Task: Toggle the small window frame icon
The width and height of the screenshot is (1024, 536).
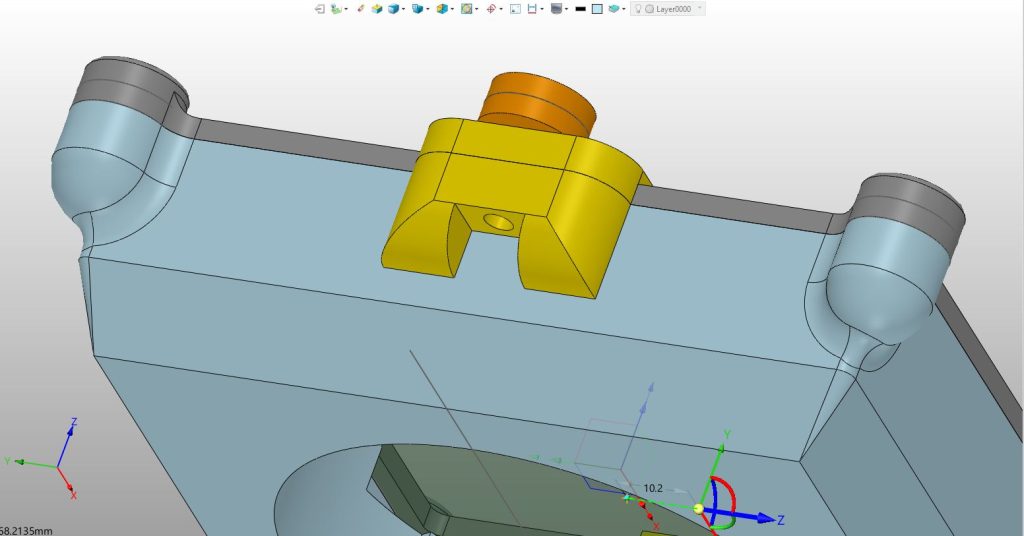Action: pos(515,9)
